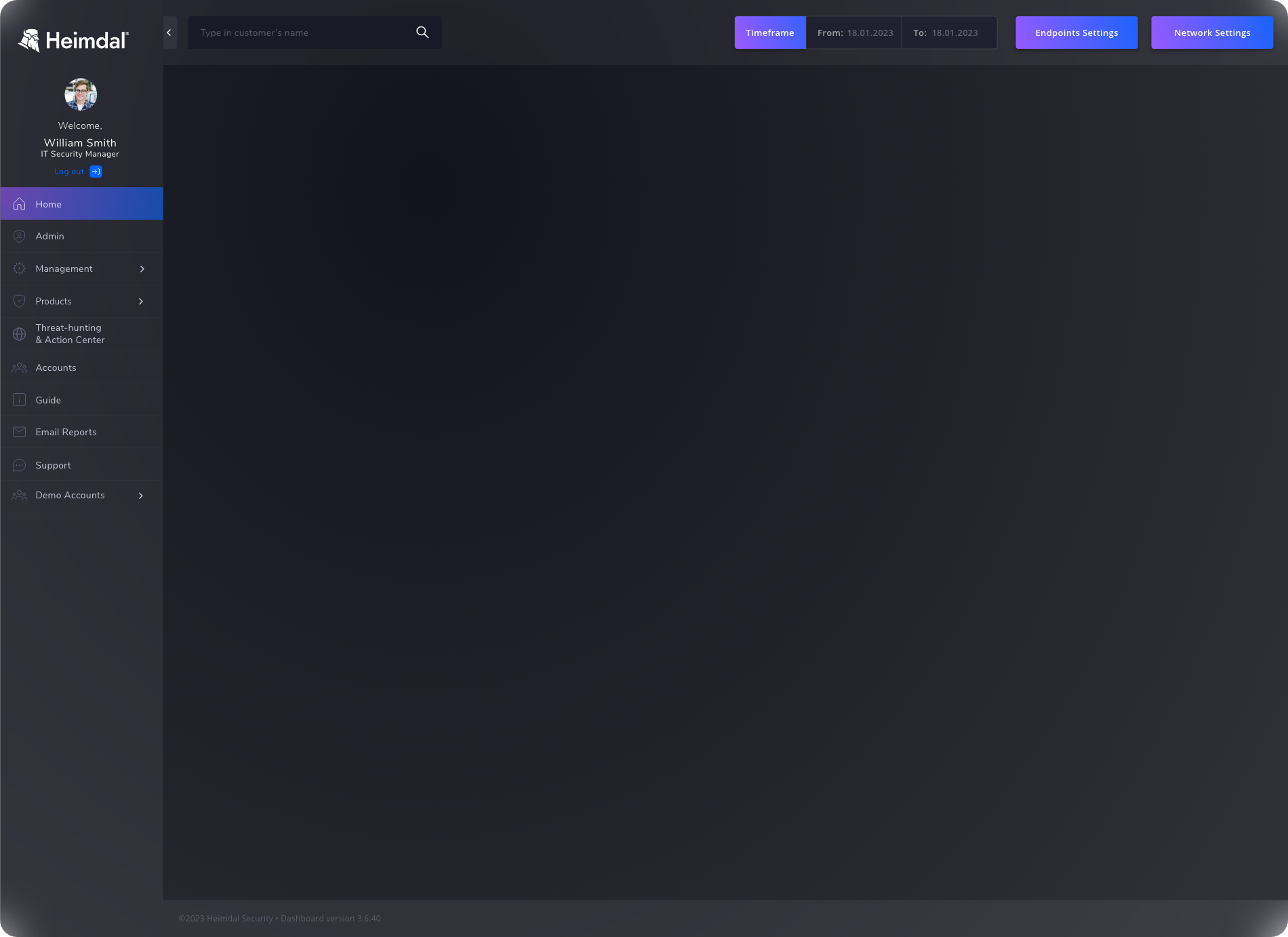Click the Heimdal logo

click(x=73, y=41)
